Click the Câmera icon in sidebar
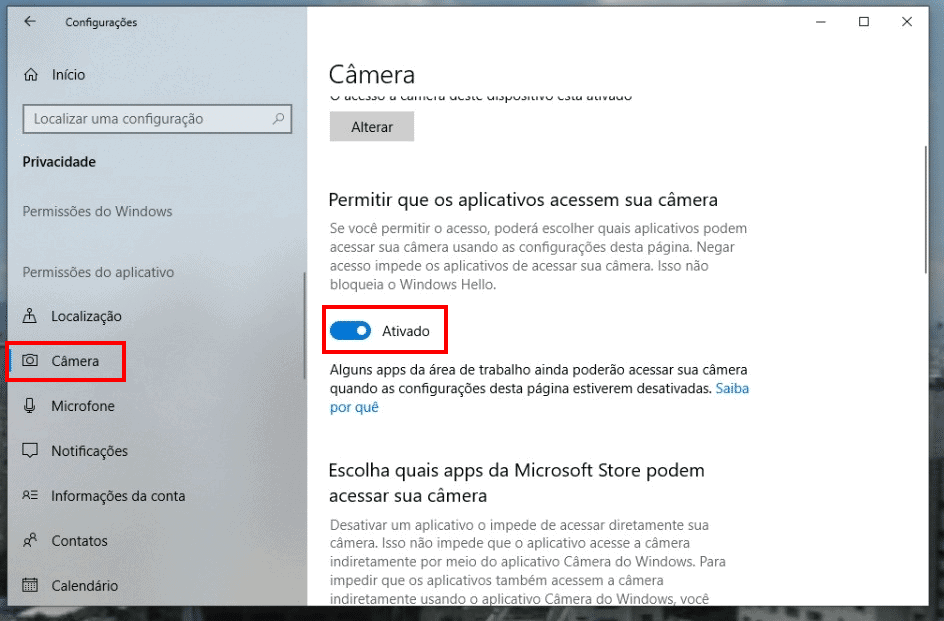 [30, 360]
